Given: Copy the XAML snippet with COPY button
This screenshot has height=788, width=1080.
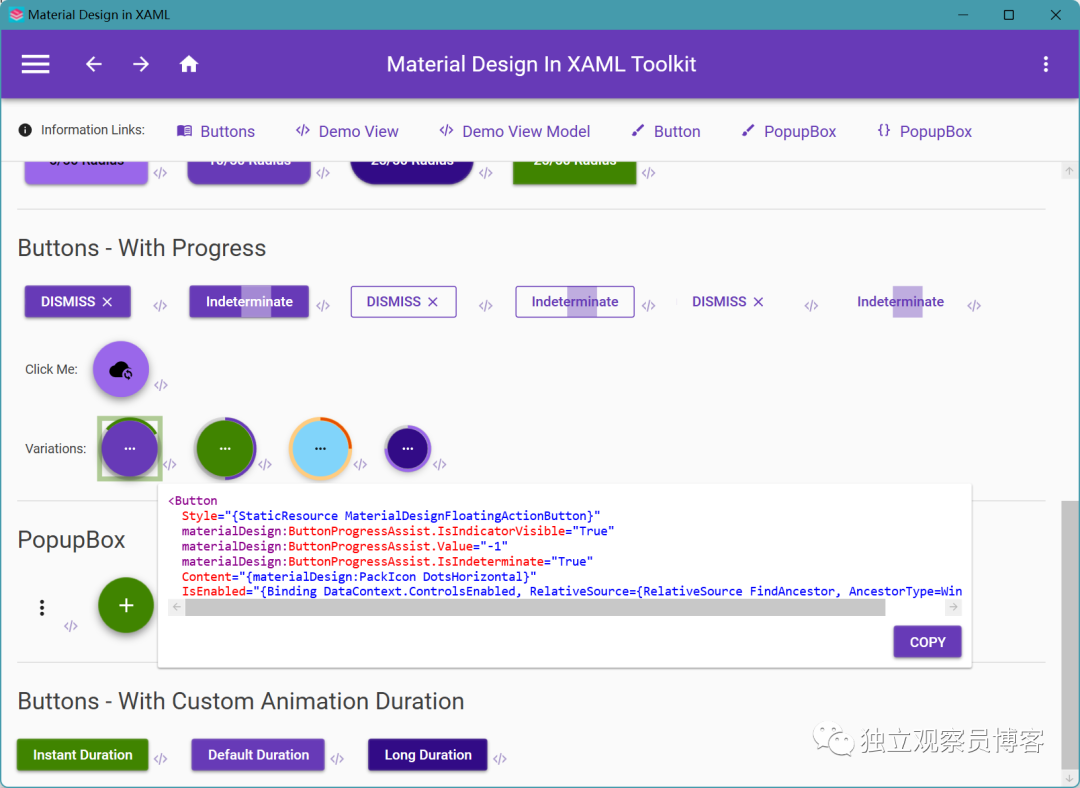Looking at the screenshot, I should coord(927,642).
